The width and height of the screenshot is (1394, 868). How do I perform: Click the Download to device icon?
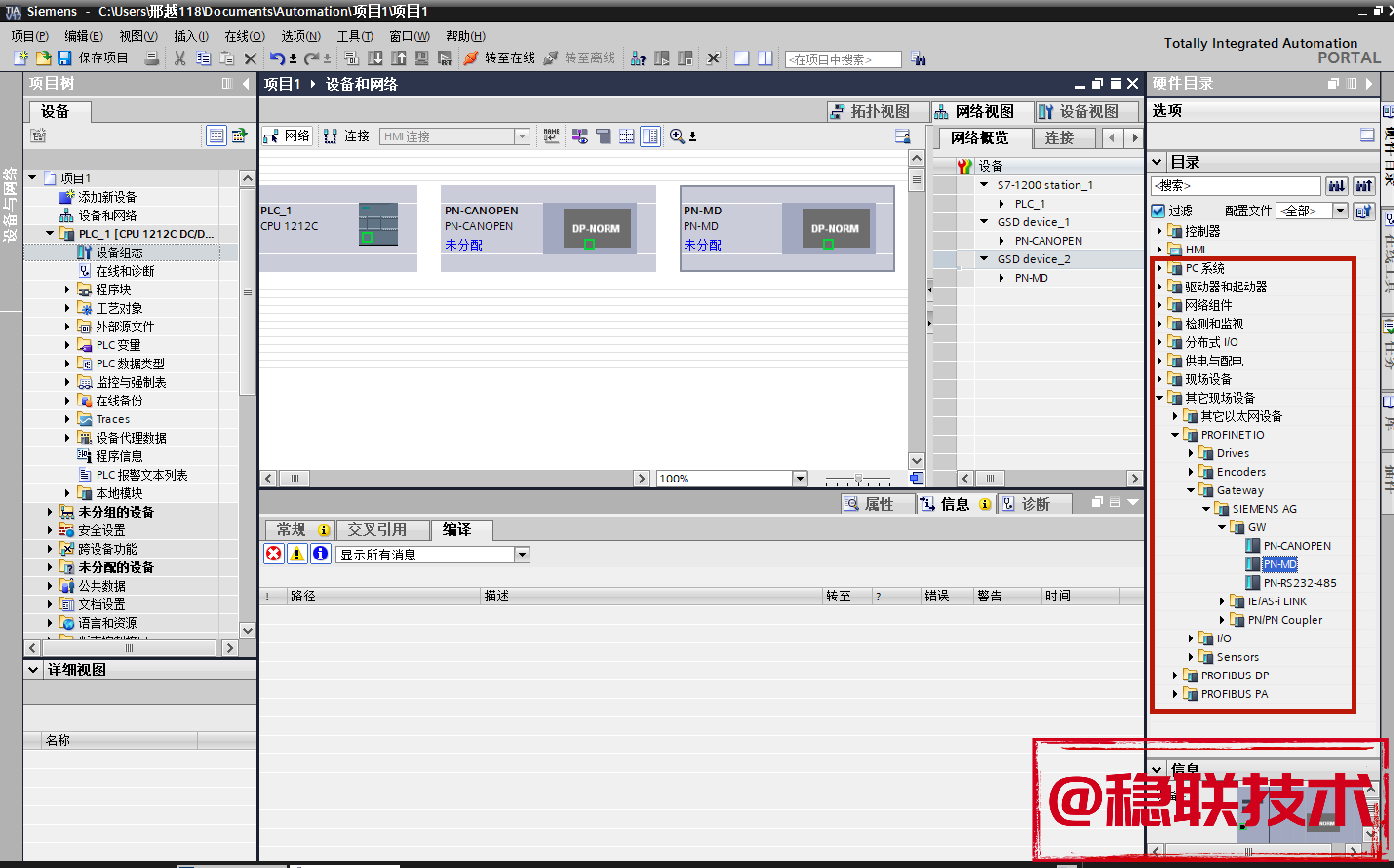coord(374,58)
